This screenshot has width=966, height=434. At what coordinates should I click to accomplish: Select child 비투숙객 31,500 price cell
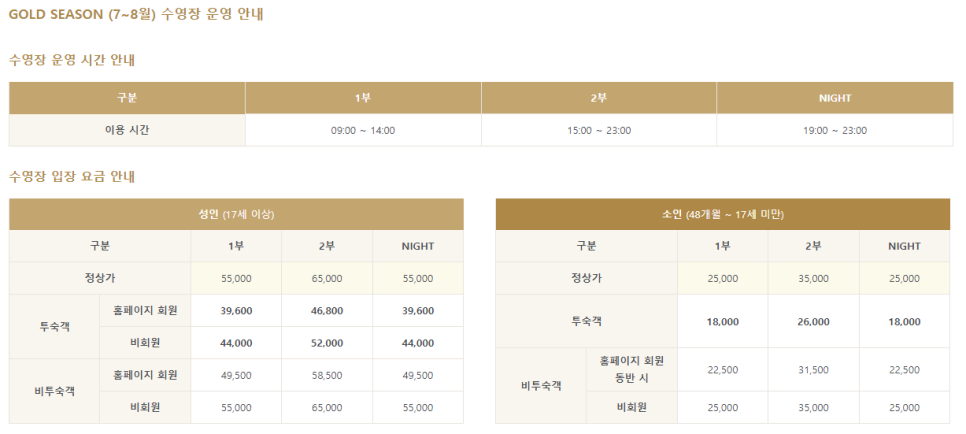[x=813, y=370]
